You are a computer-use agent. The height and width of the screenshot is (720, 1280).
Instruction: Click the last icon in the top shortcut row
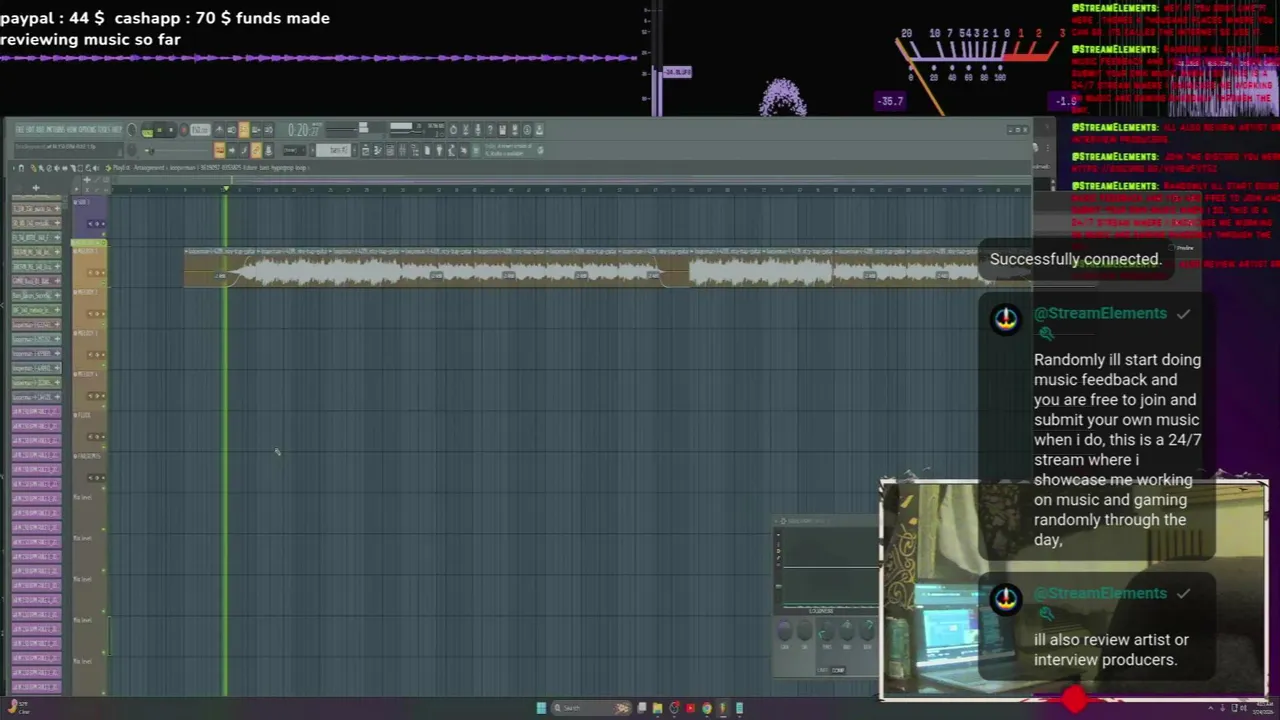click(539, 129)
